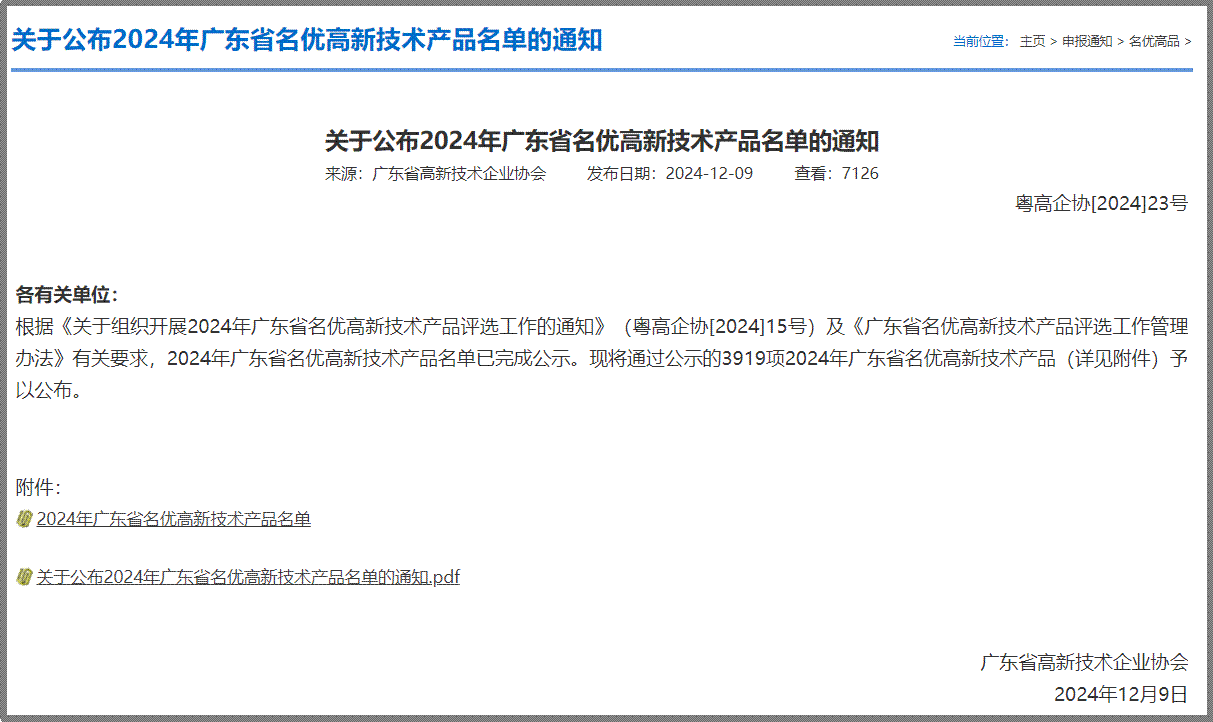Open the 2024年广东省名优高新技术产品名单 attachment link
Screen dimensions: 1213x722
pyautogui.click(x=174, y=519)
